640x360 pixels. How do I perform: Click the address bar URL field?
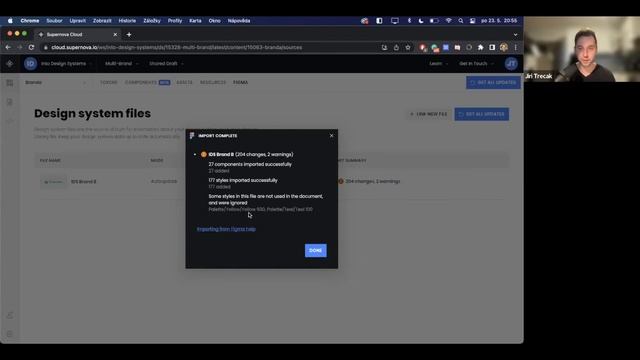coord(176,47)
